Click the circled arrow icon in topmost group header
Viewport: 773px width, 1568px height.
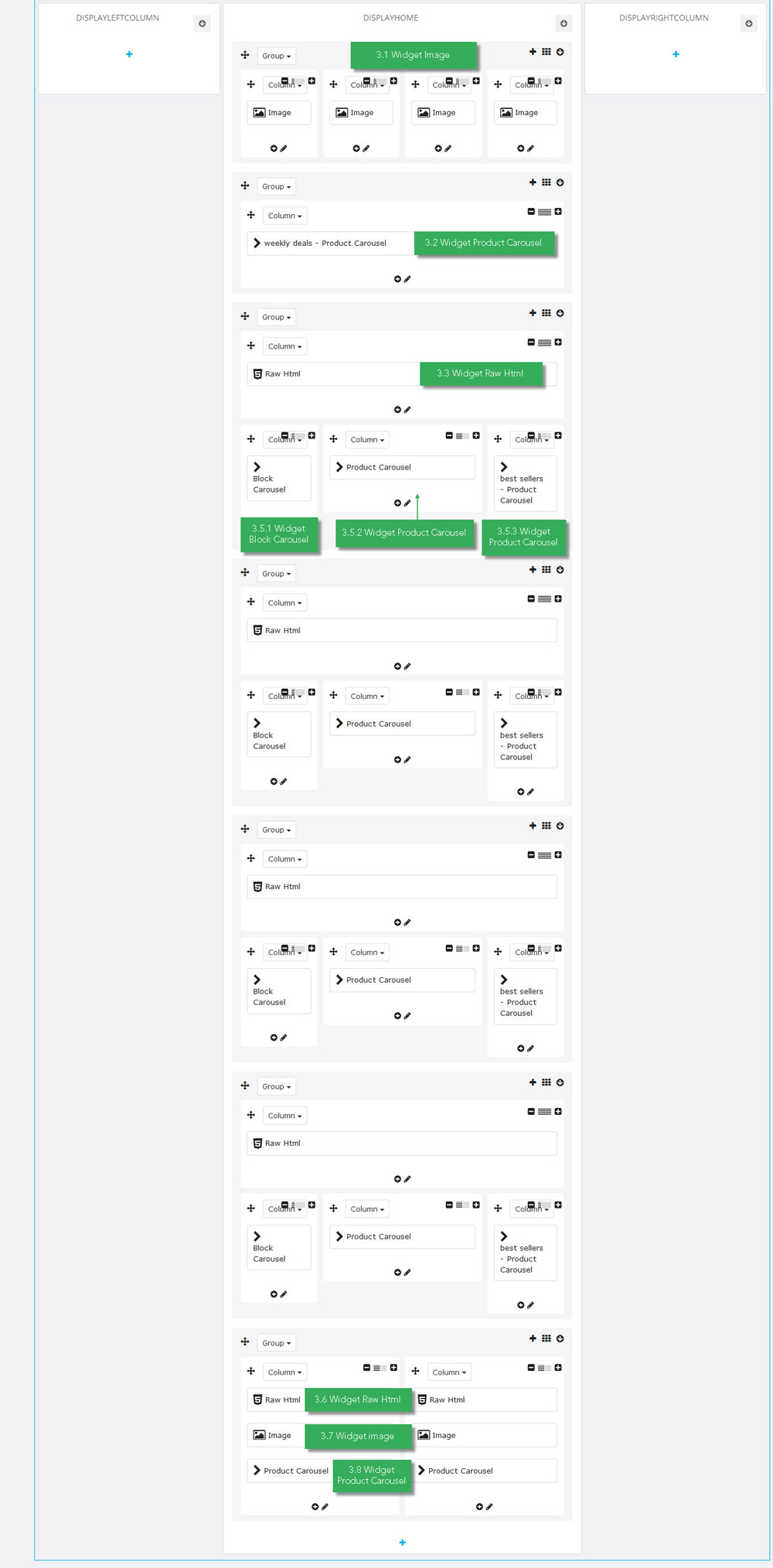click(560, 52)
